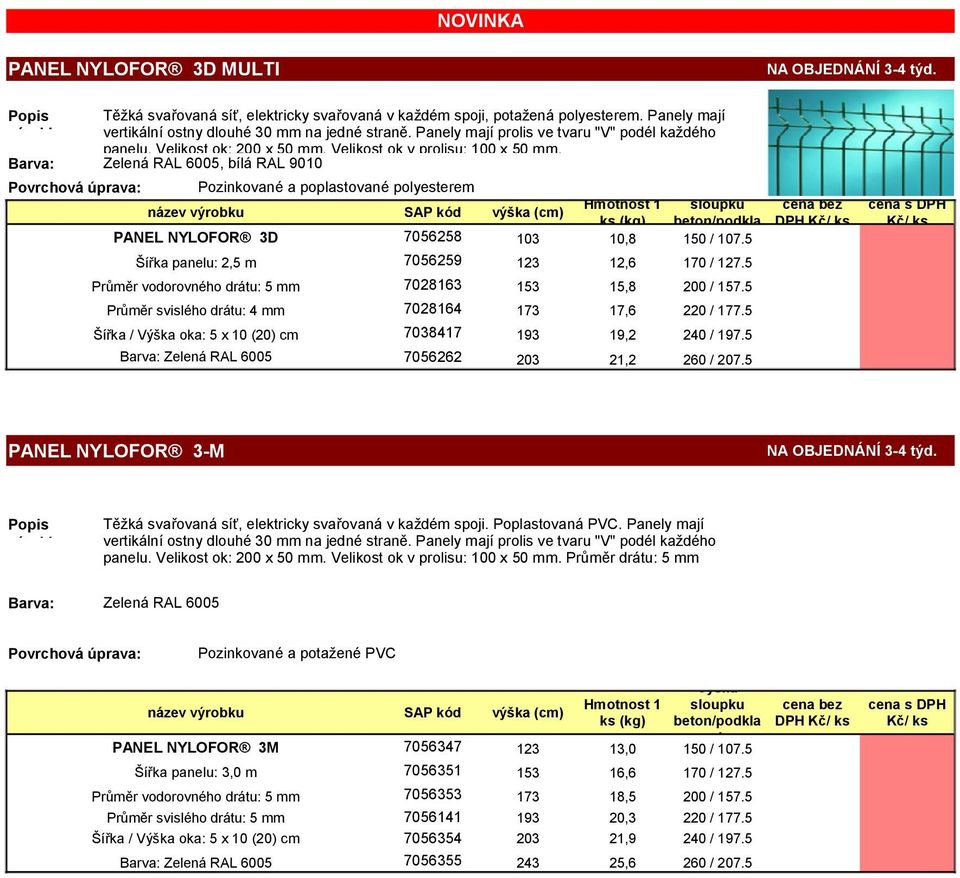960x878 pixels.
Task: Select SAP code 7056141
Action: point(432,817)
